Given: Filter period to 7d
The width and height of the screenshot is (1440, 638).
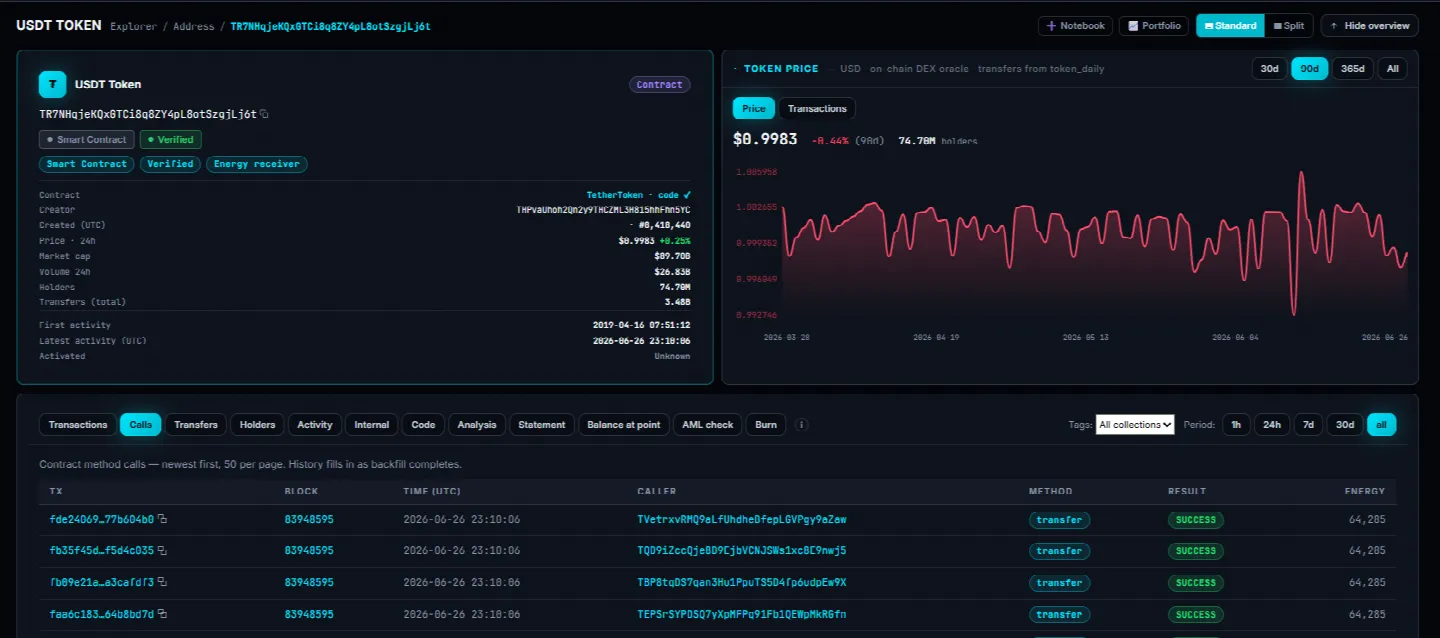Looking at the screenshot, I should click(1307, 425).
